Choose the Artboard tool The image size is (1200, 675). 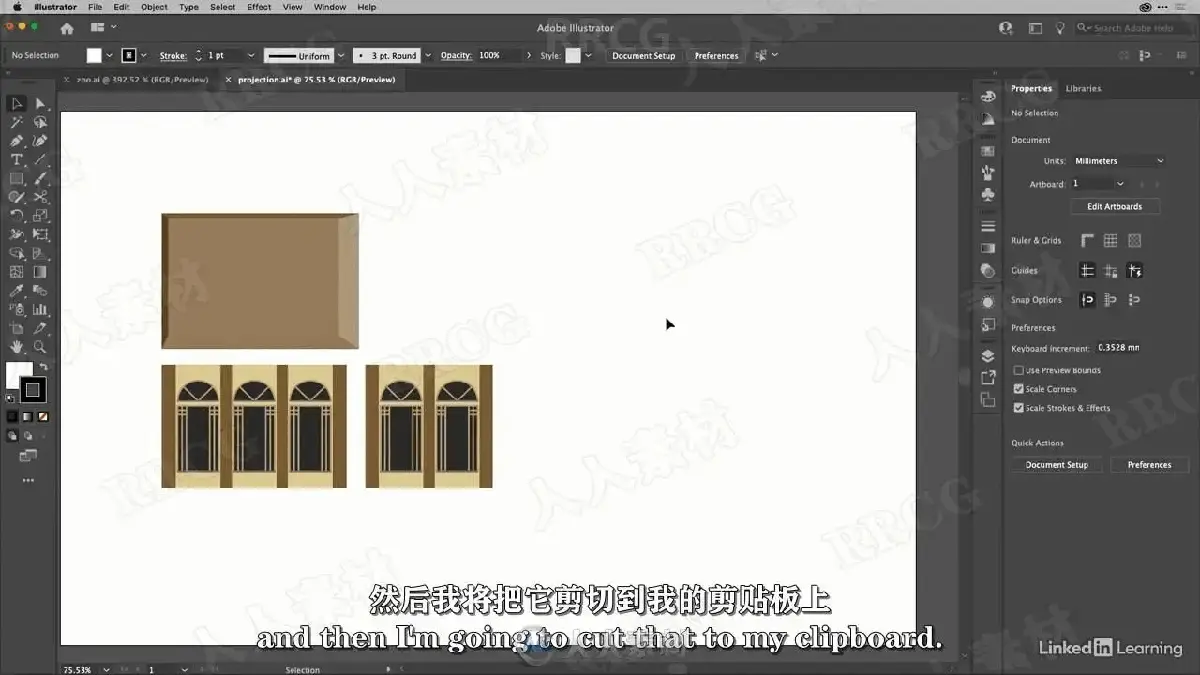coord(17,328)
